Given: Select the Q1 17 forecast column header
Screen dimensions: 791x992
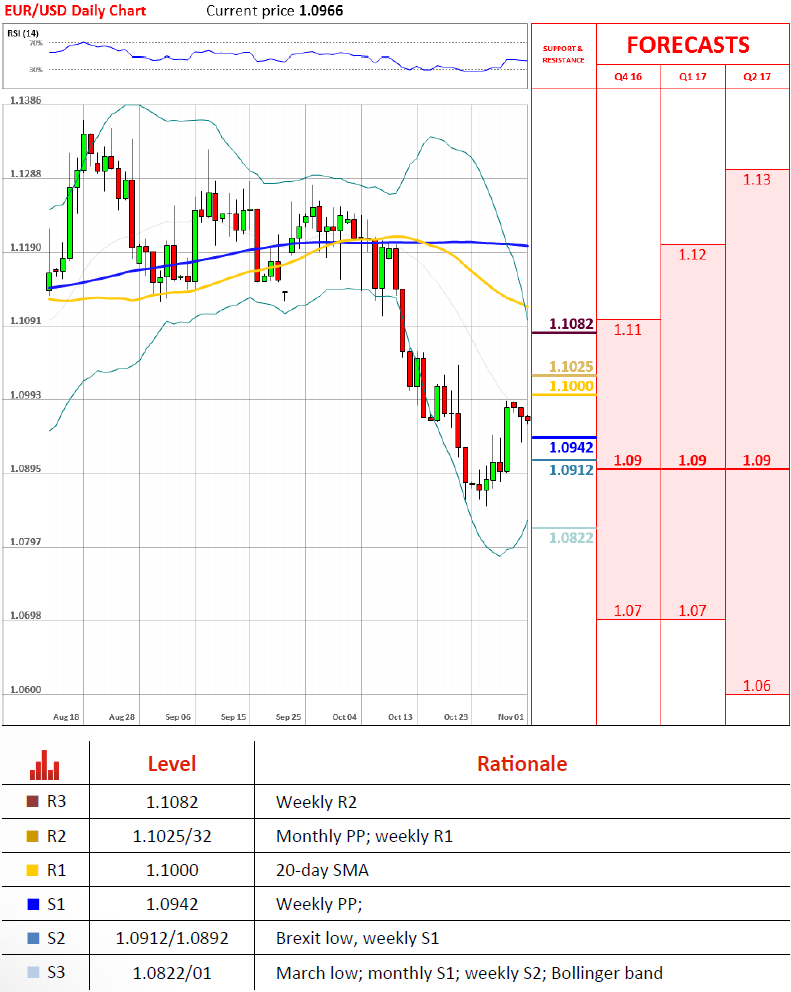Looking at the screenshot, I should pyautogui.click(x=692, y=77).
